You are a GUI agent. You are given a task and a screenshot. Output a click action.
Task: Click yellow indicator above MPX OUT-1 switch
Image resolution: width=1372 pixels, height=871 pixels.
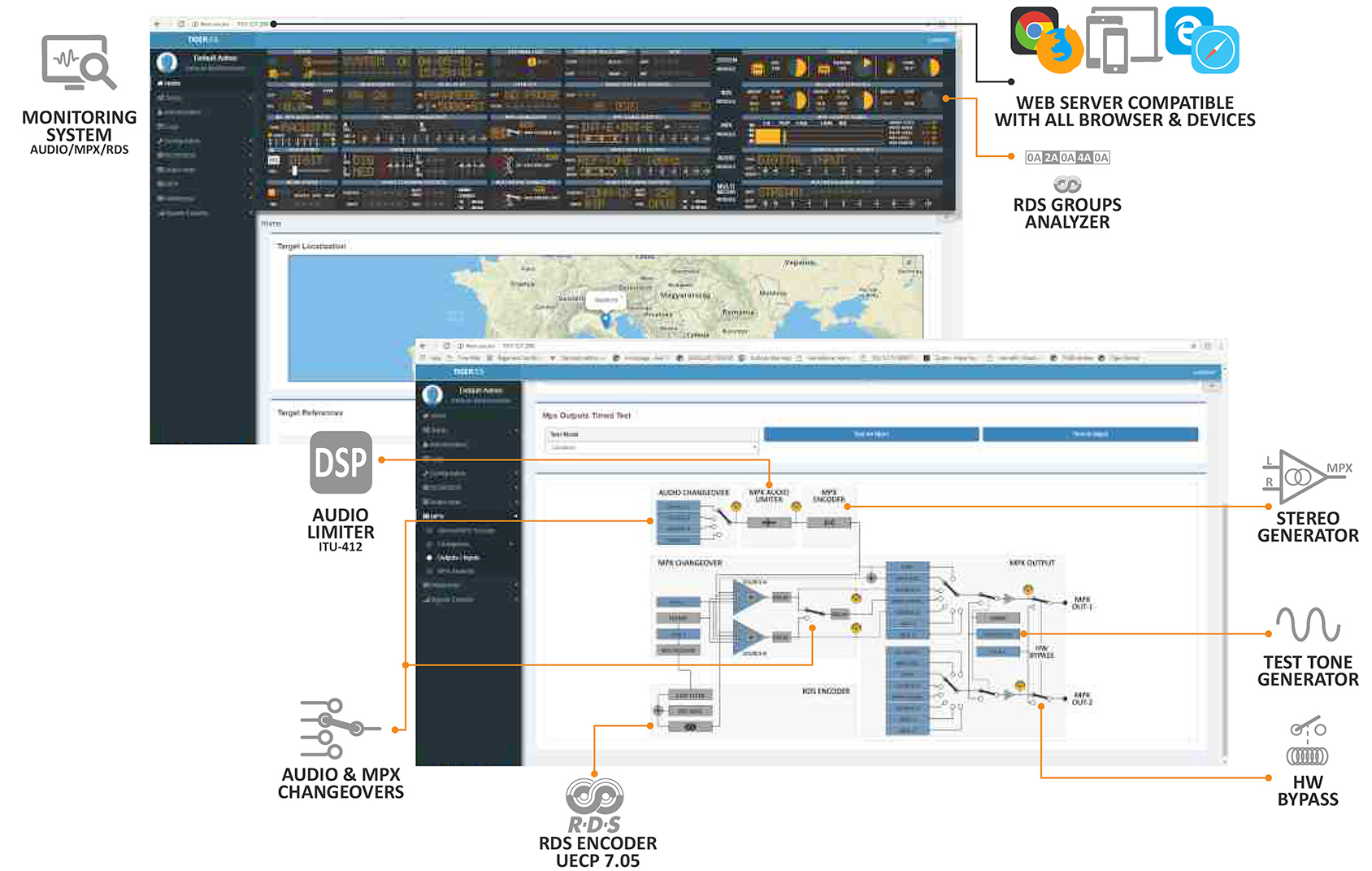(x=1028, y=590)
